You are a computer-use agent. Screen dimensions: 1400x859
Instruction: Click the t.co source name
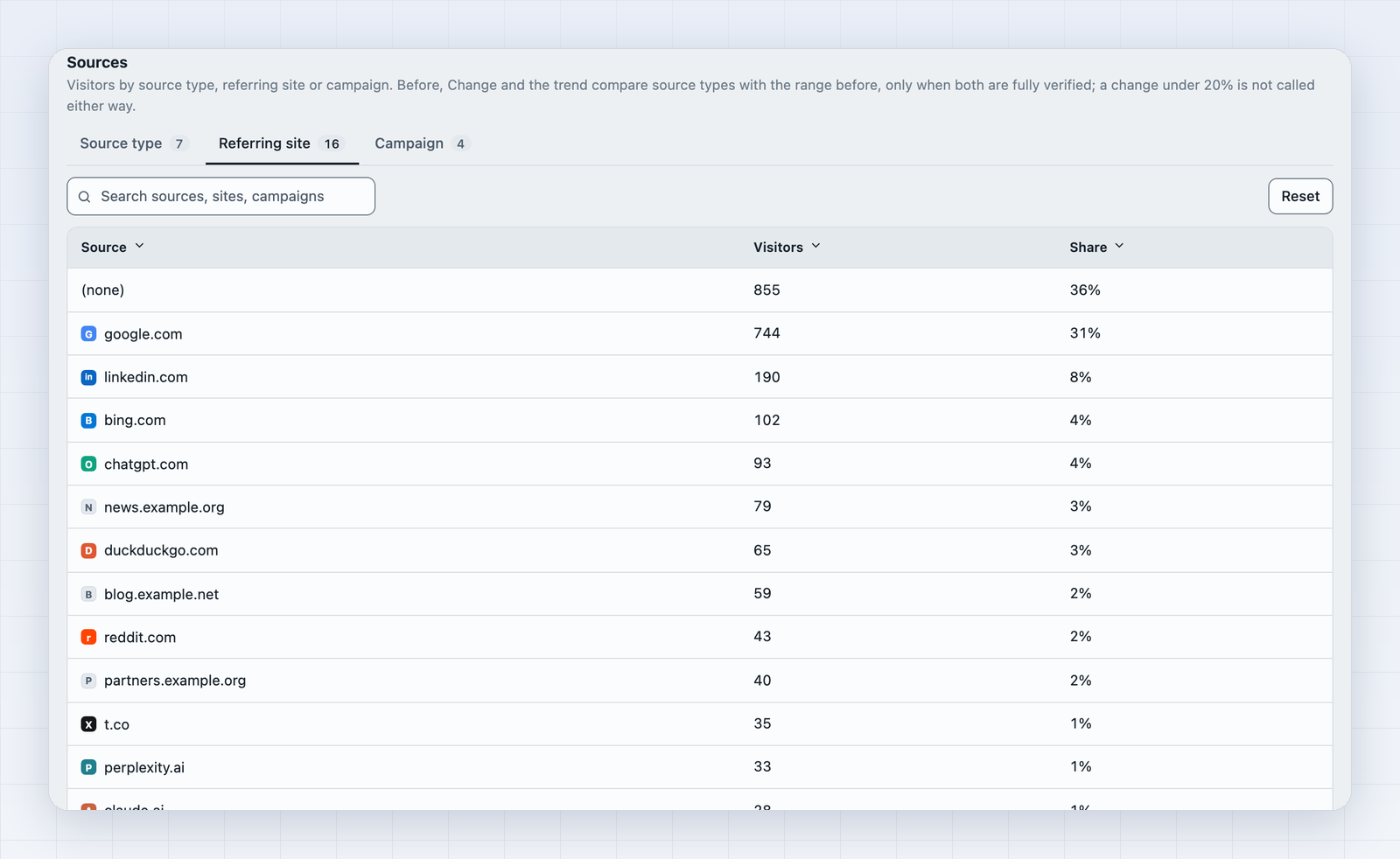pyautogui.click(x=116, y=724)
